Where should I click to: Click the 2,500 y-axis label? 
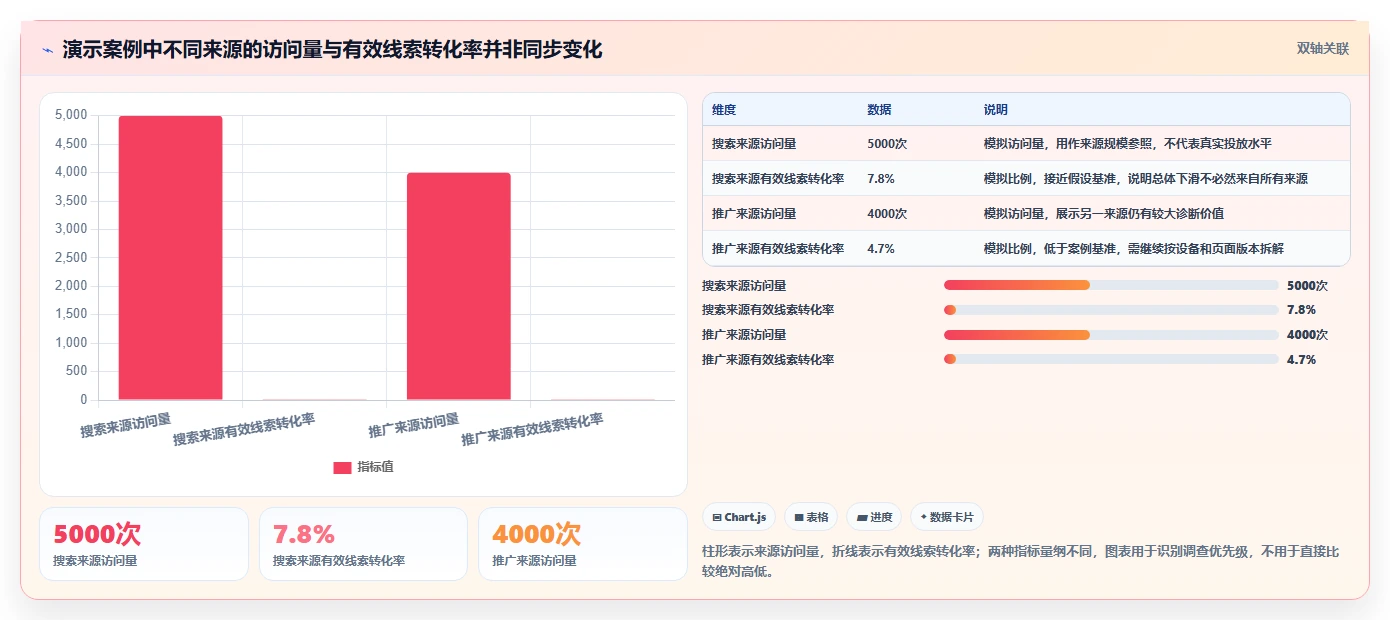(x=70, y=258)
